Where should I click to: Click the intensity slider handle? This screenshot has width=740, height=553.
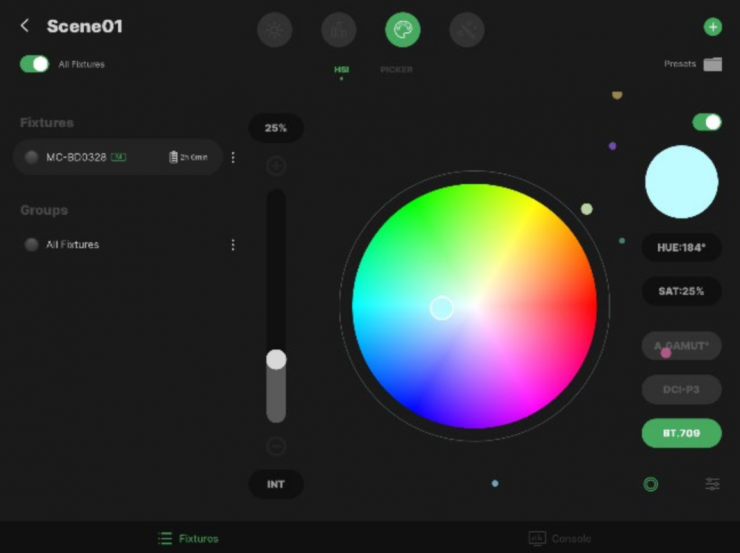click(276, 359)
